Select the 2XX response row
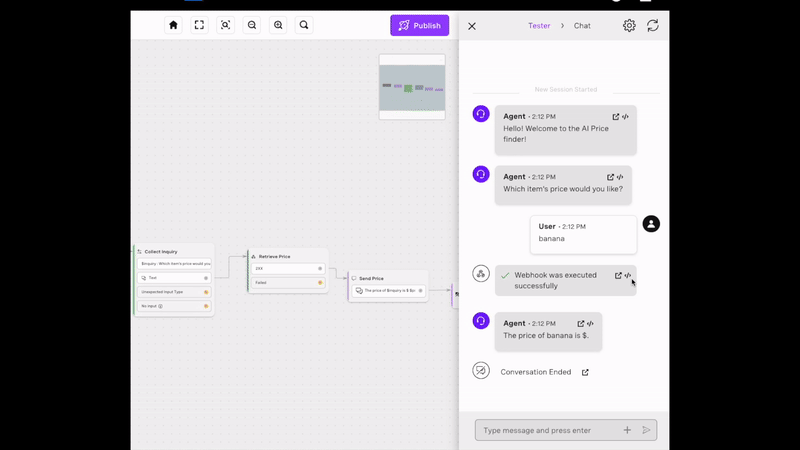 click(x=288, y=268)
